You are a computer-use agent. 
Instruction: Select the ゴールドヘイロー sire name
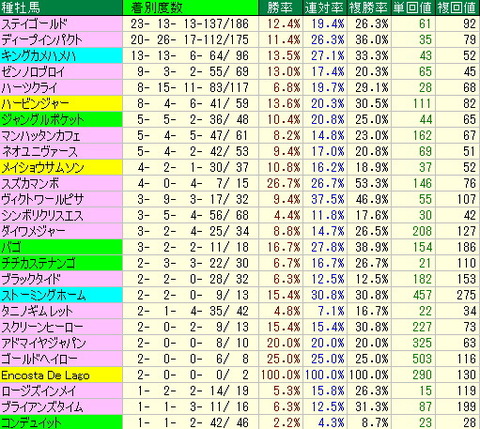pyautogui.click(x=39, y=360)
